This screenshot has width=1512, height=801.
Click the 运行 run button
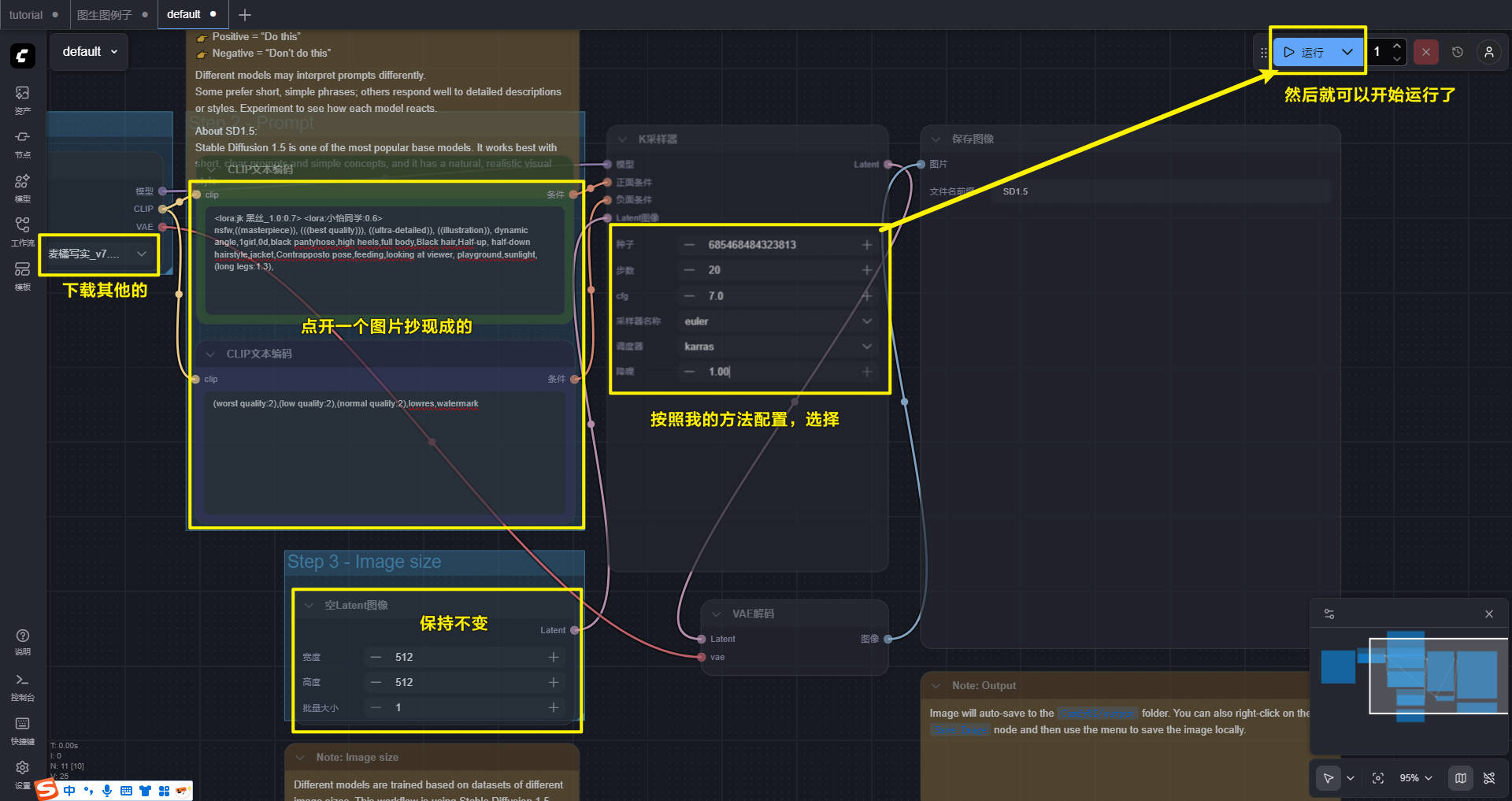tap(1305, 52)
